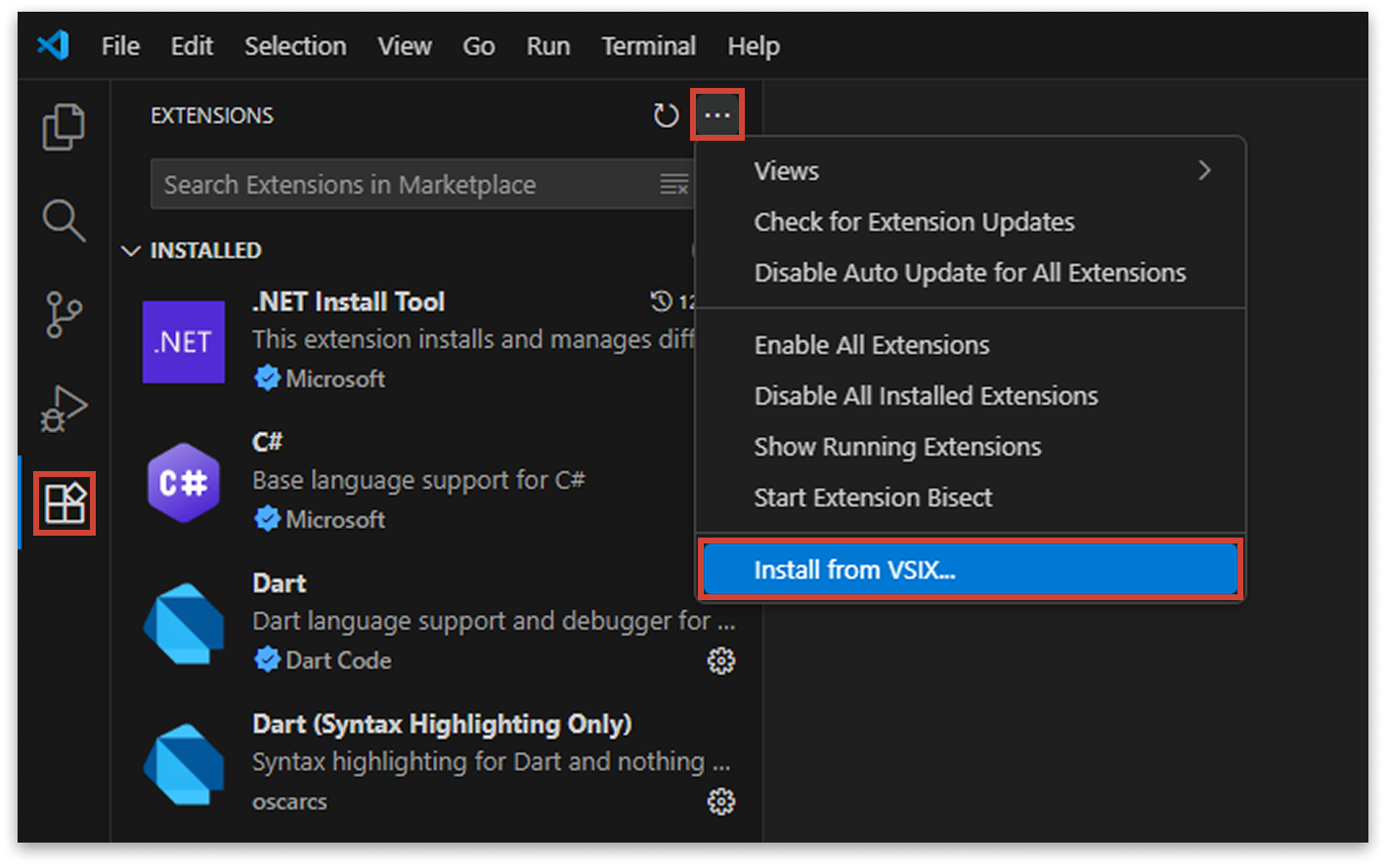Viewport: 1386px width, 868px height.
Task: Open the Search view icon
Action: coord(63,222)
